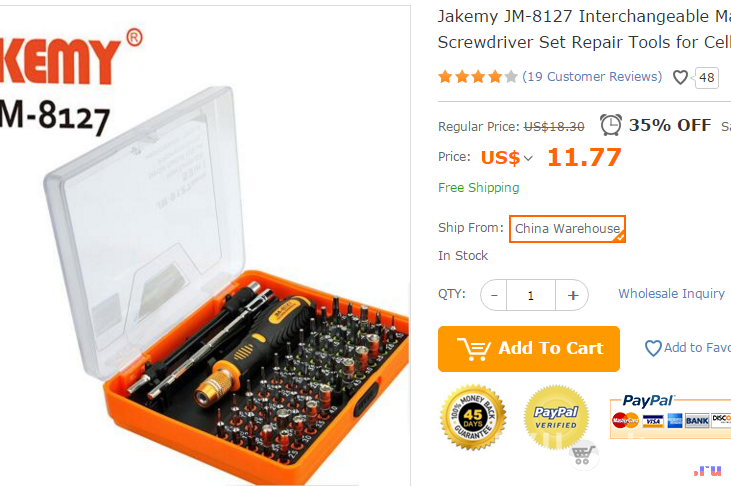Click the PayPal Verified gold seal
731x486 pixels.
tap(556, 417)
